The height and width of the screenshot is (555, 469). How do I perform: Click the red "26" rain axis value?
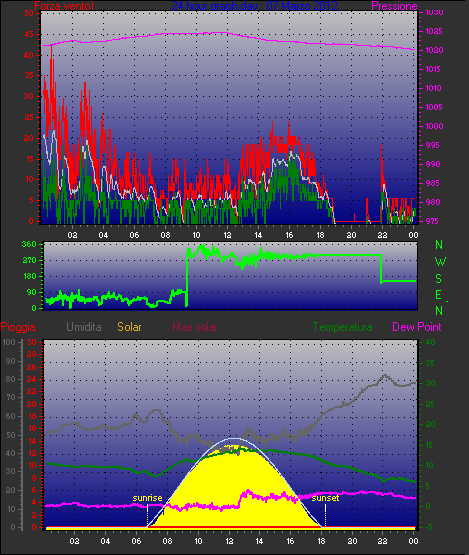click(32, 367)
